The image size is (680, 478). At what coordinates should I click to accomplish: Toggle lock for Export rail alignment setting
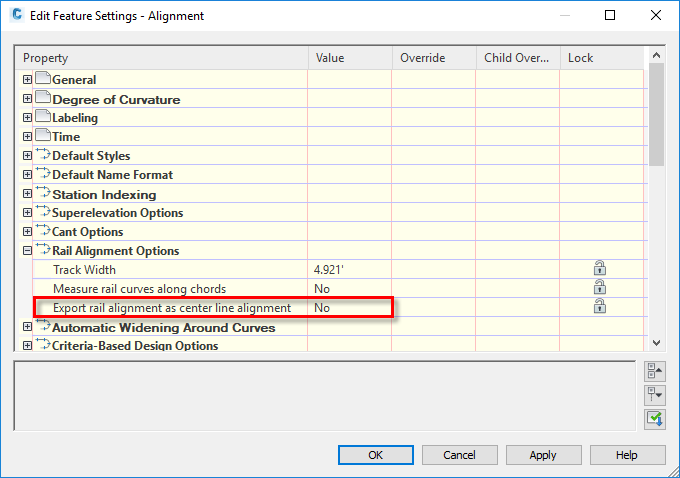point(600,307)
